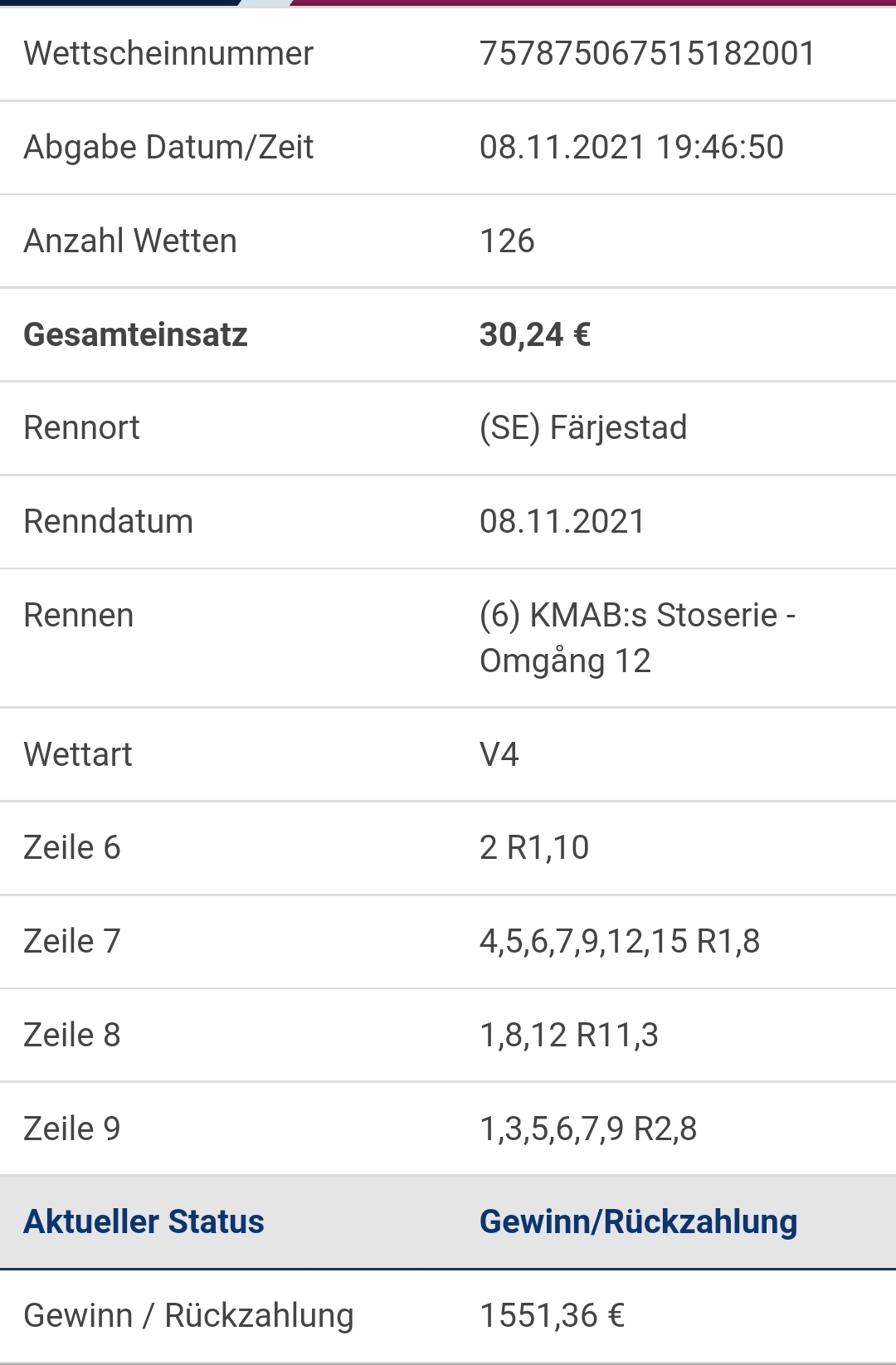The width and height of the screenshot is (896, 1365).
Task: Tap the Aktueller Status header
Action: tap(144, 1222)
